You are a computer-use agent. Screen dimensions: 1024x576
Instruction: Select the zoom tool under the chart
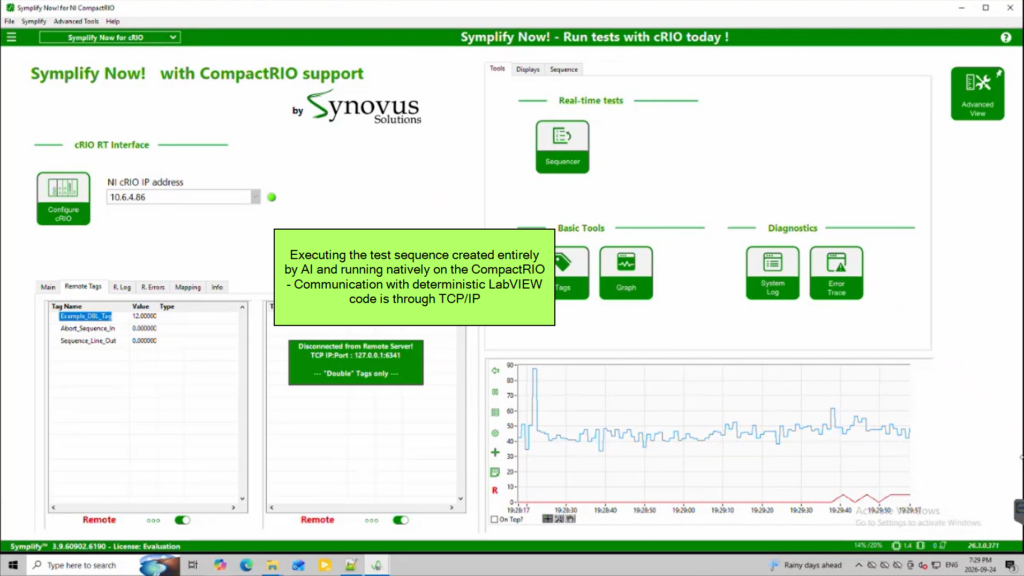(x=559, y=519)
